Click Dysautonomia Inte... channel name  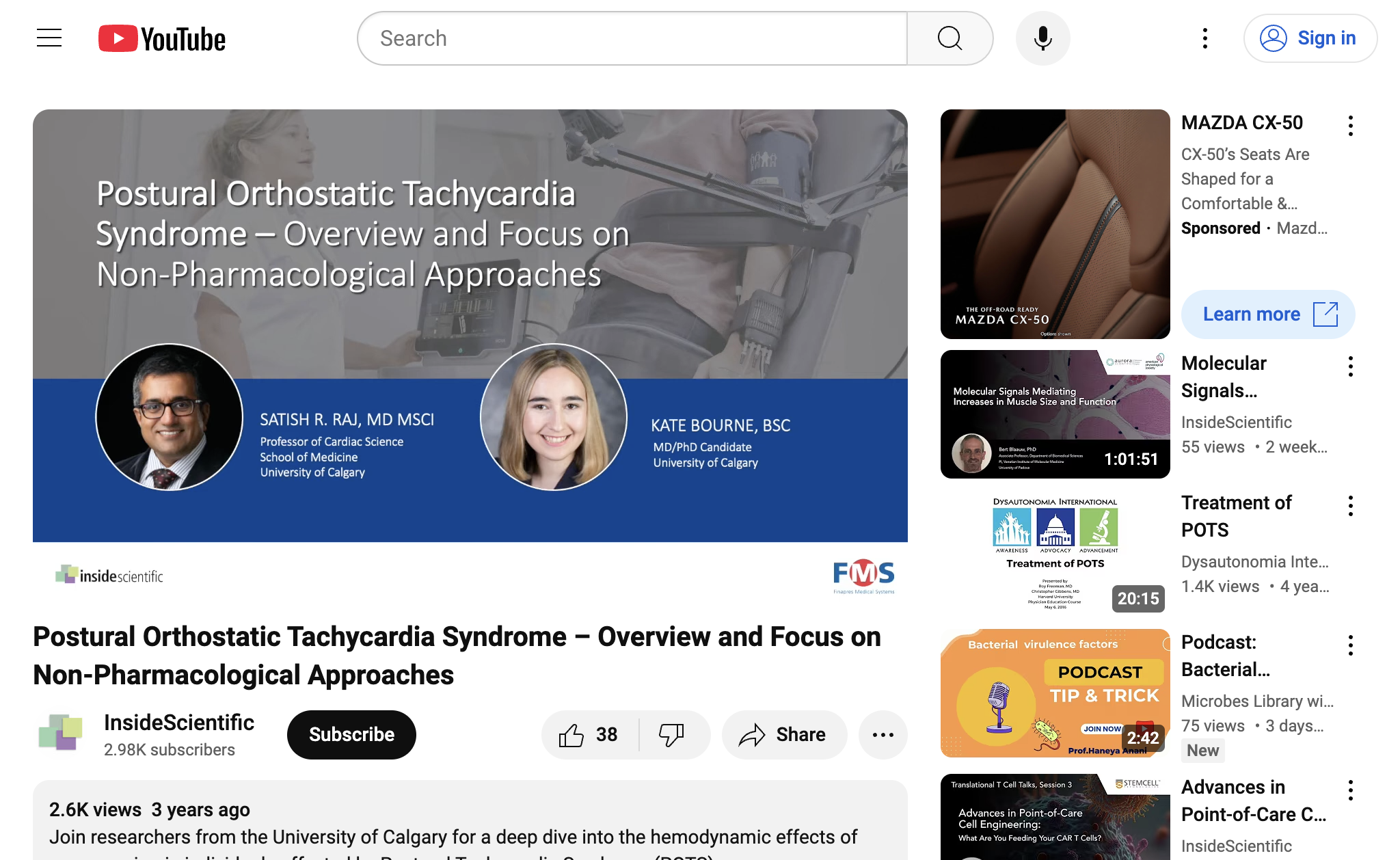point(1255,562)
